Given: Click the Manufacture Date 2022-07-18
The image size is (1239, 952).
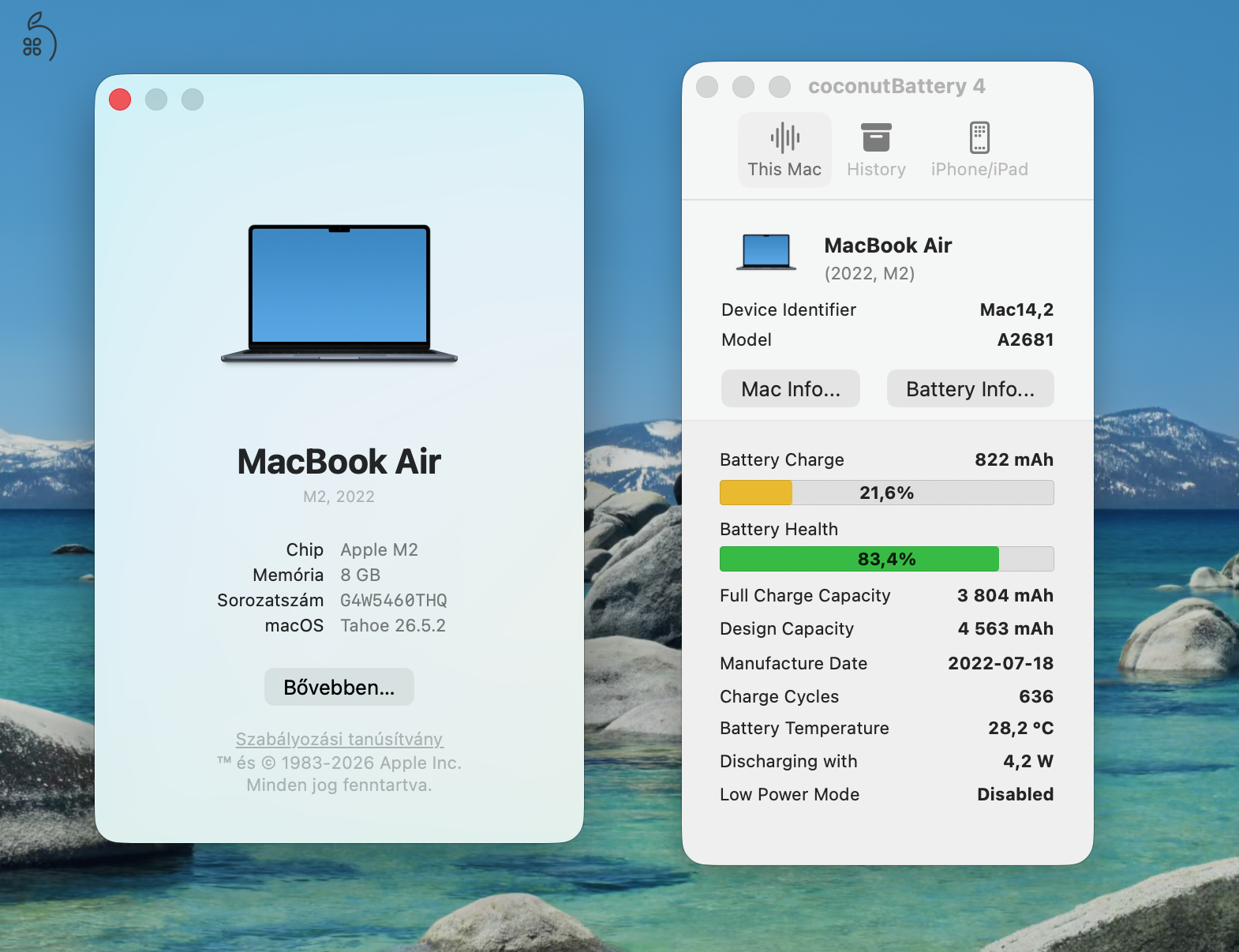Looking at the screenshot, I should coord(1001,663).
